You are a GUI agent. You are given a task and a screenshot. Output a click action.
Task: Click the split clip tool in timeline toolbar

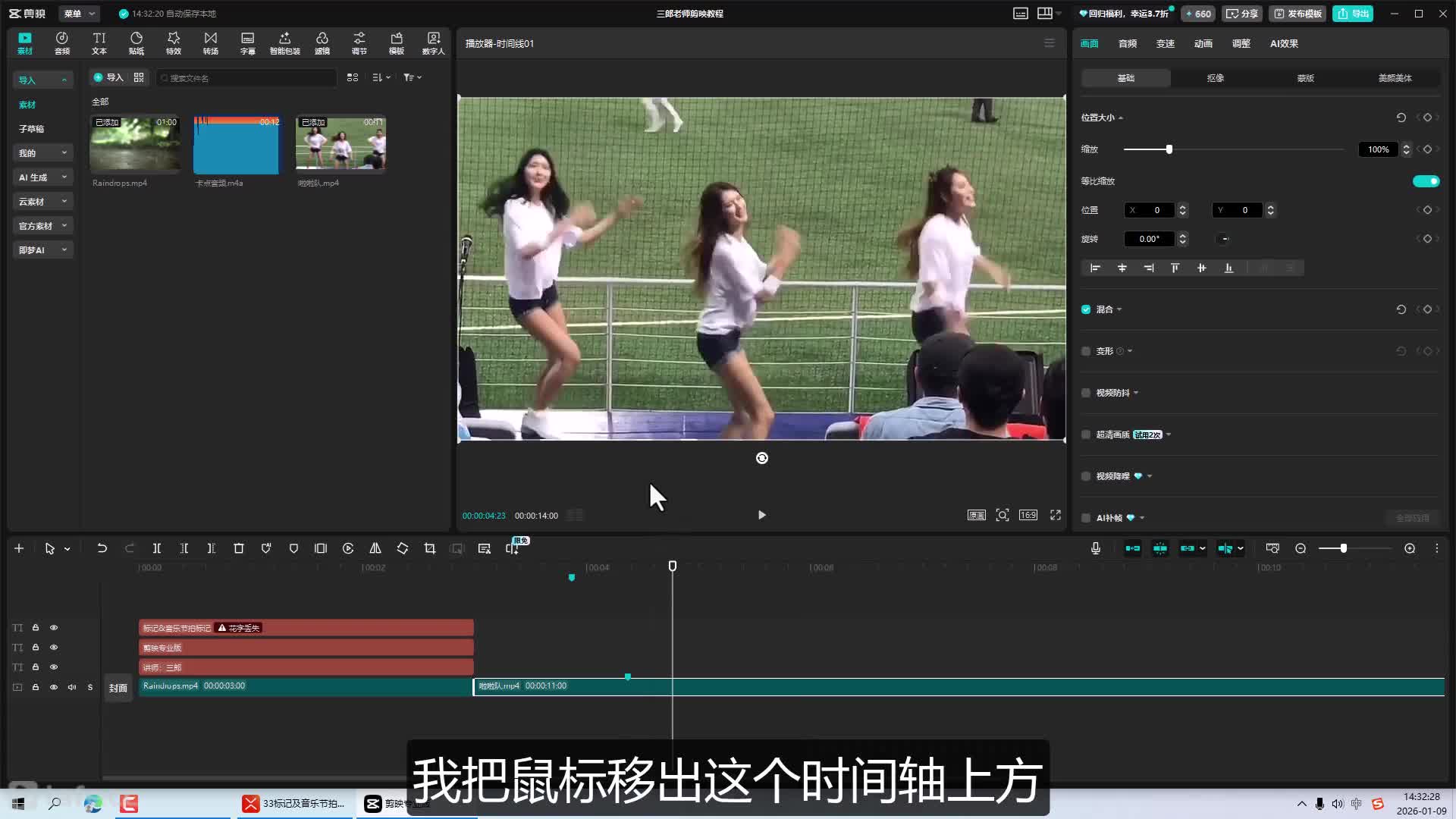pyautogui.click(x=157, y=548)
